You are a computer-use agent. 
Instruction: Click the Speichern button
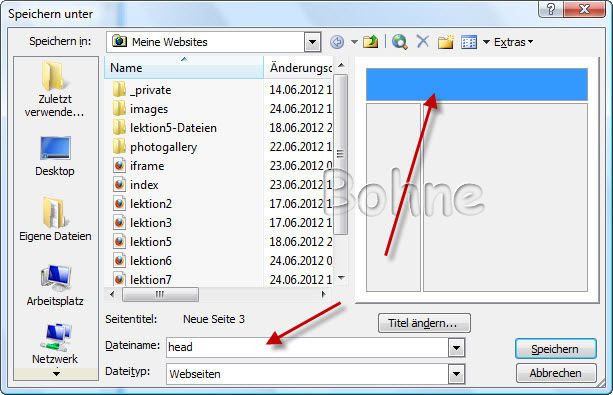click(x=556, y=349)
